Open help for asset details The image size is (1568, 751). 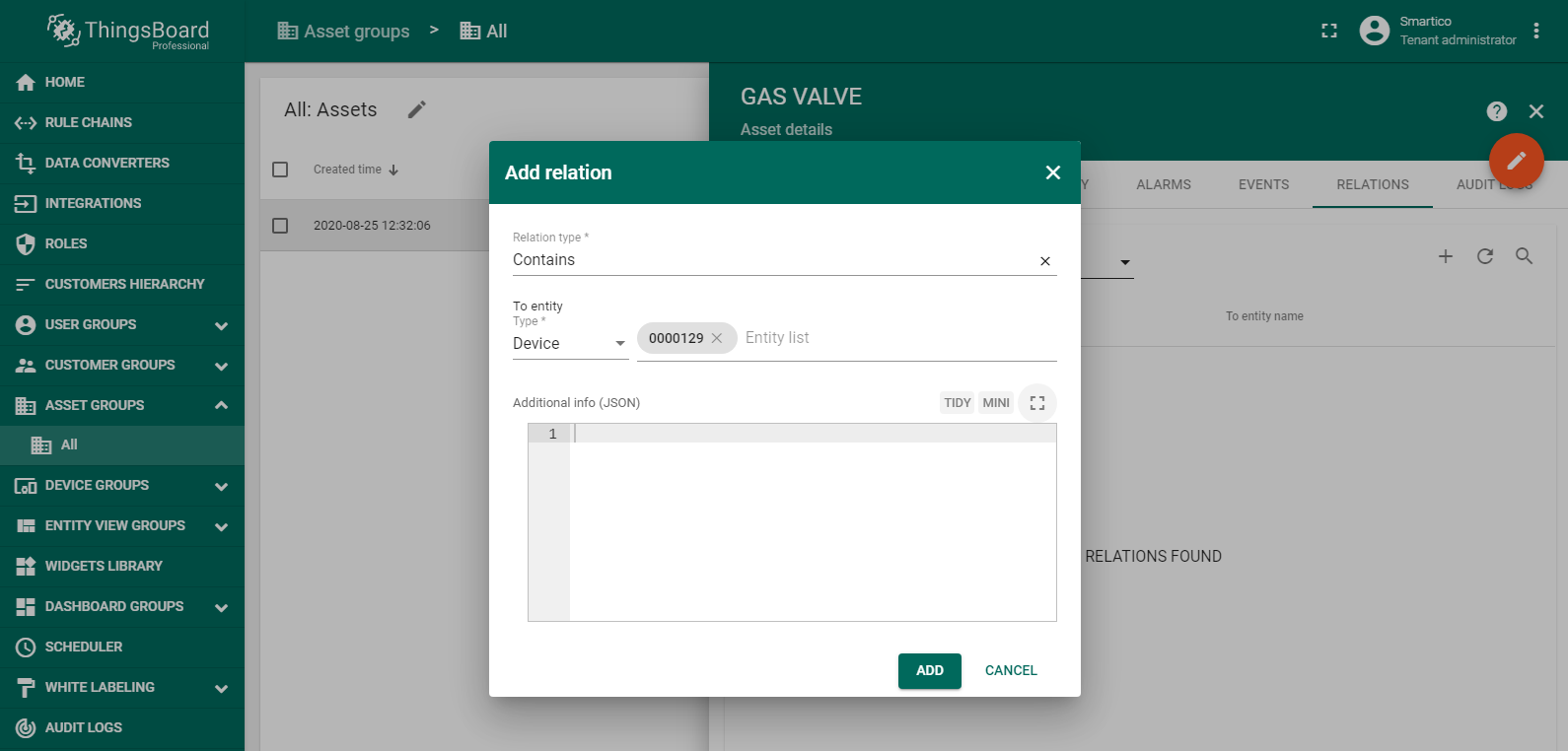pyautogui.click(x=1496, y=111)
